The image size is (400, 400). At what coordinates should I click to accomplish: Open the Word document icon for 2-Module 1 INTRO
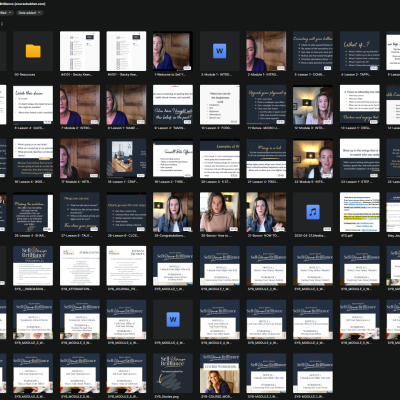(219, 51)
